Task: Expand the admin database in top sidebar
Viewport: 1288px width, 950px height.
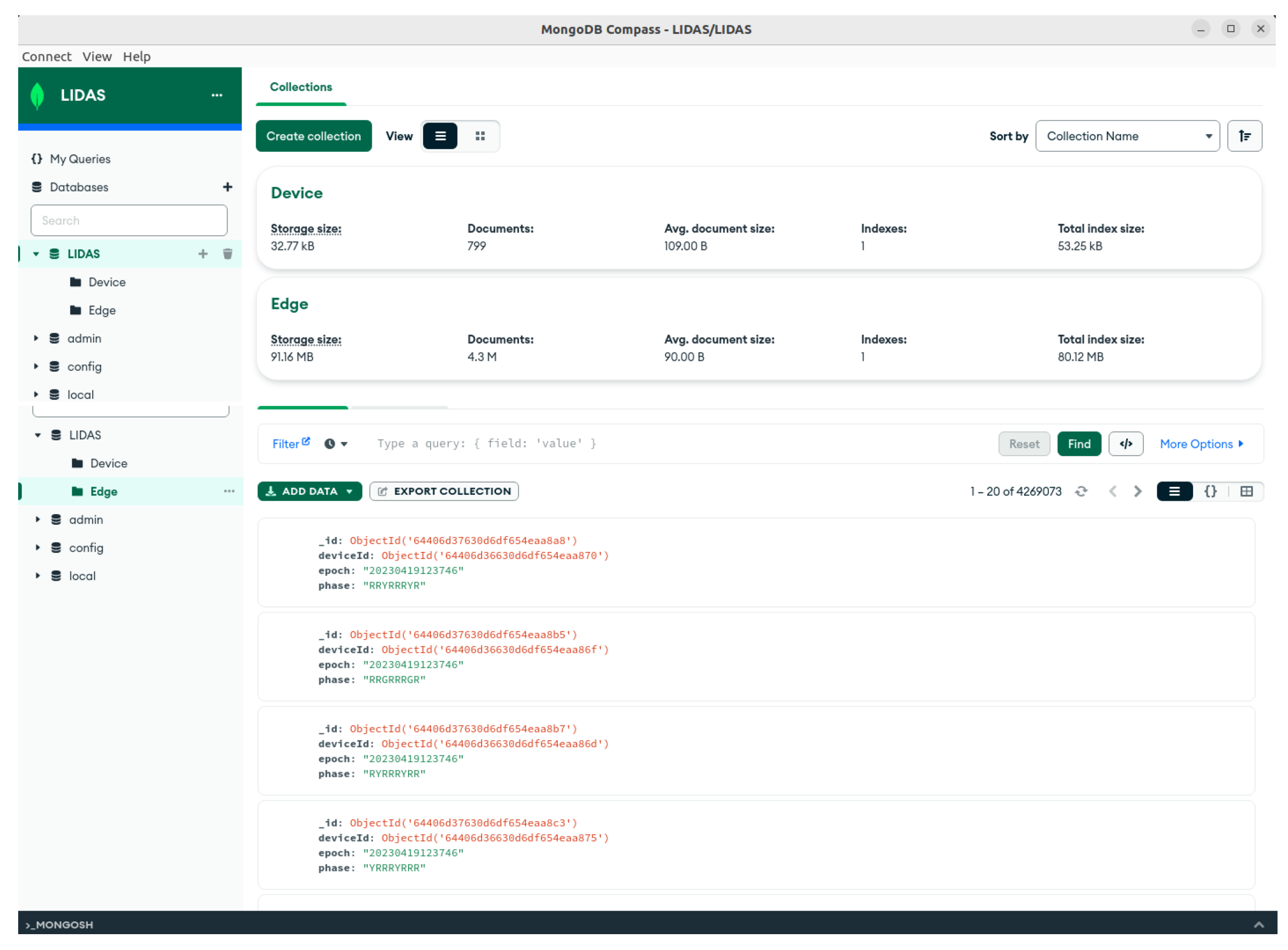Action: (36, 338)
